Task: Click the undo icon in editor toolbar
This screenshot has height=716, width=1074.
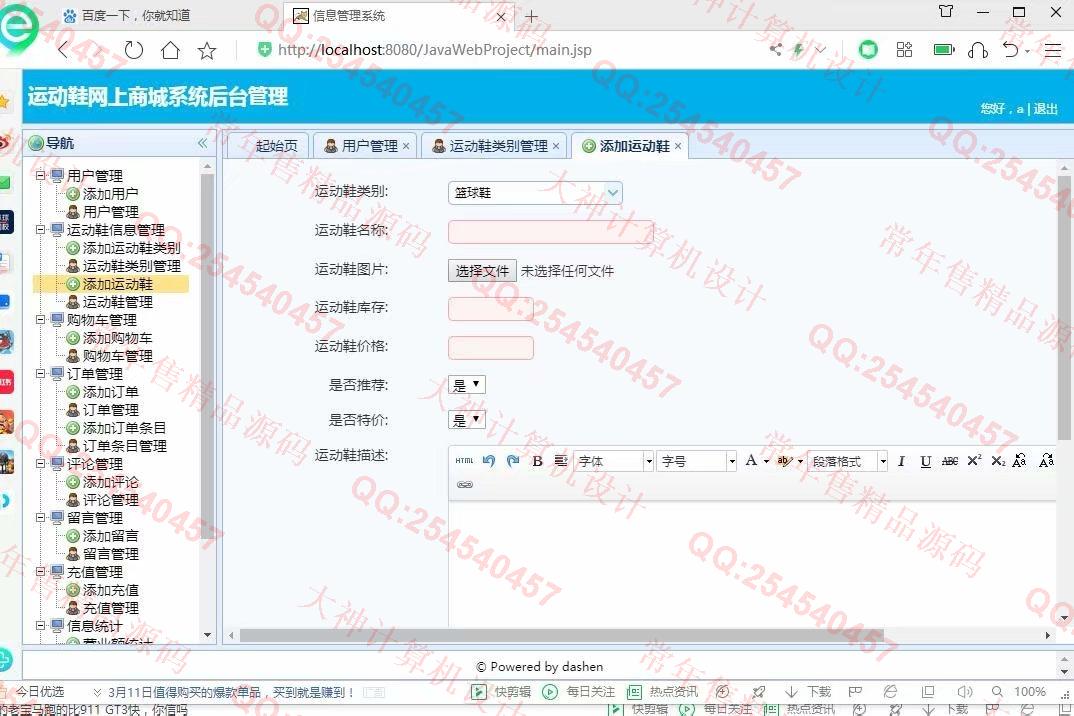Action: coord(489,461)
